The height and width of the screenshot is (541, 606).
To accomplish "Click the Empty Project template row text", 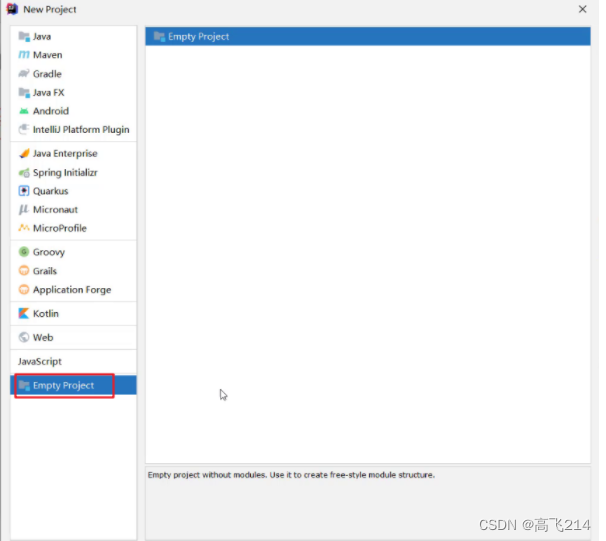I will (199, 36).
